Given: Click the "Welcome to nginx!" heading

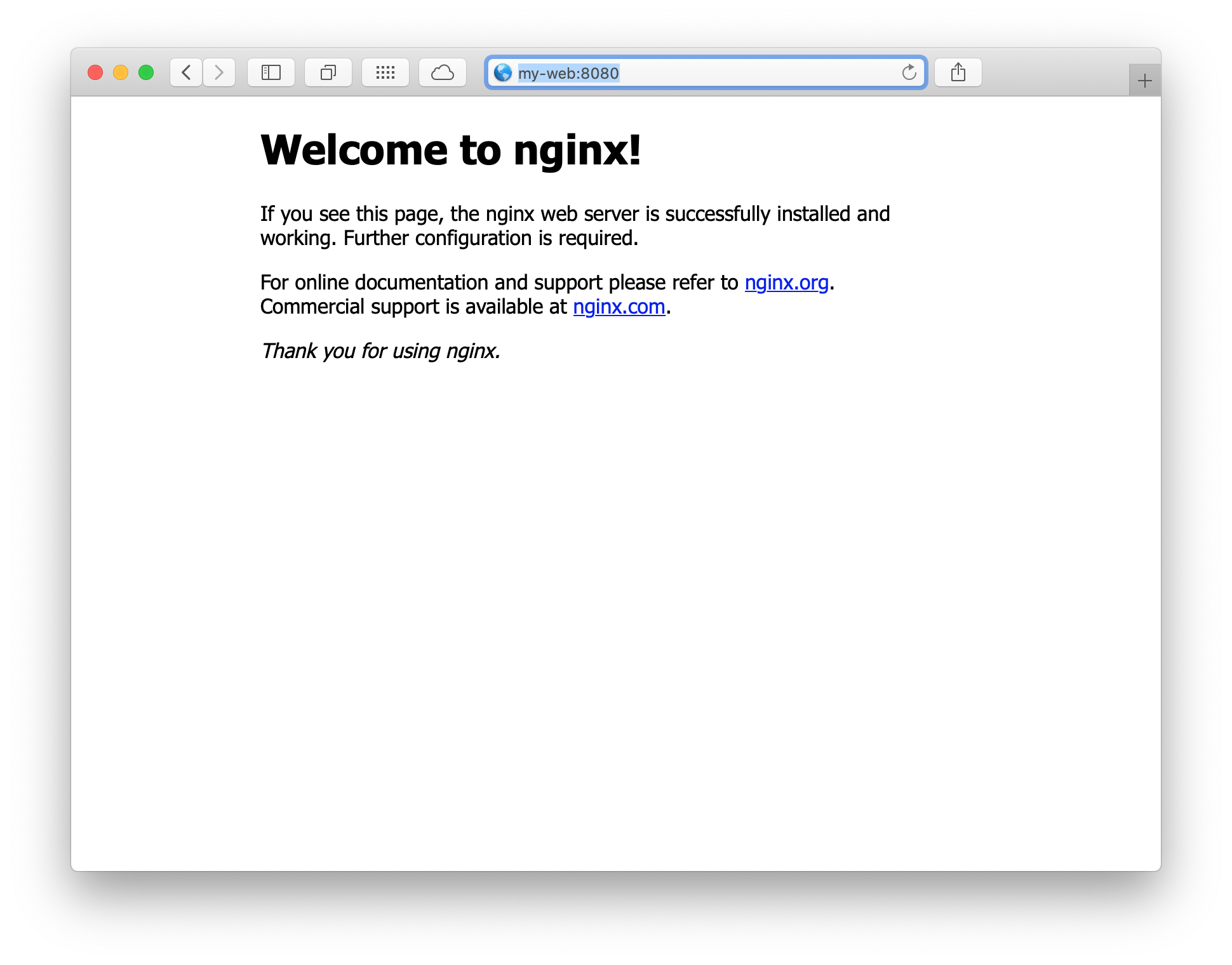Looking at the screenshot, I should point(451,150).
